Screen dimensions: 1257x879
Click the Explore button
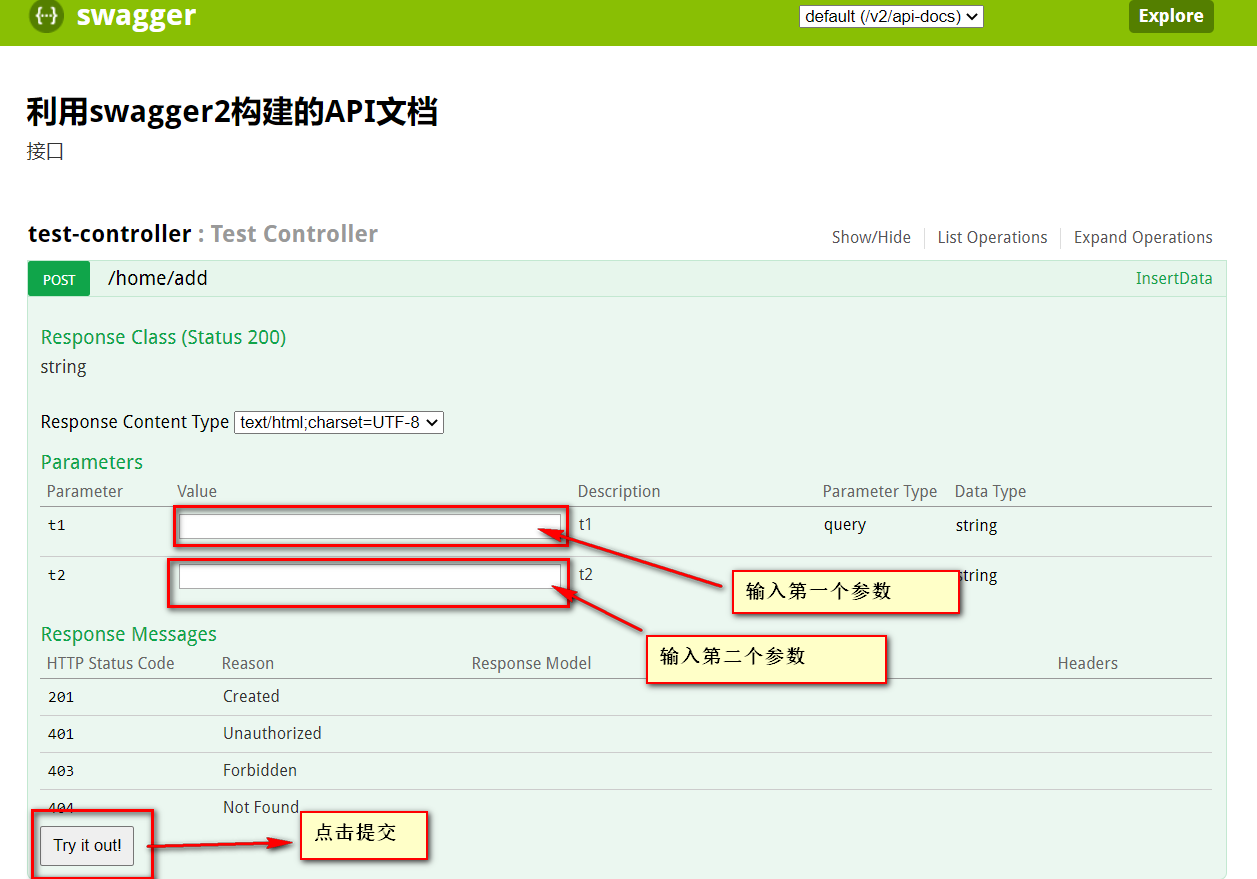pyautogui.click(x=1171, y=16)
